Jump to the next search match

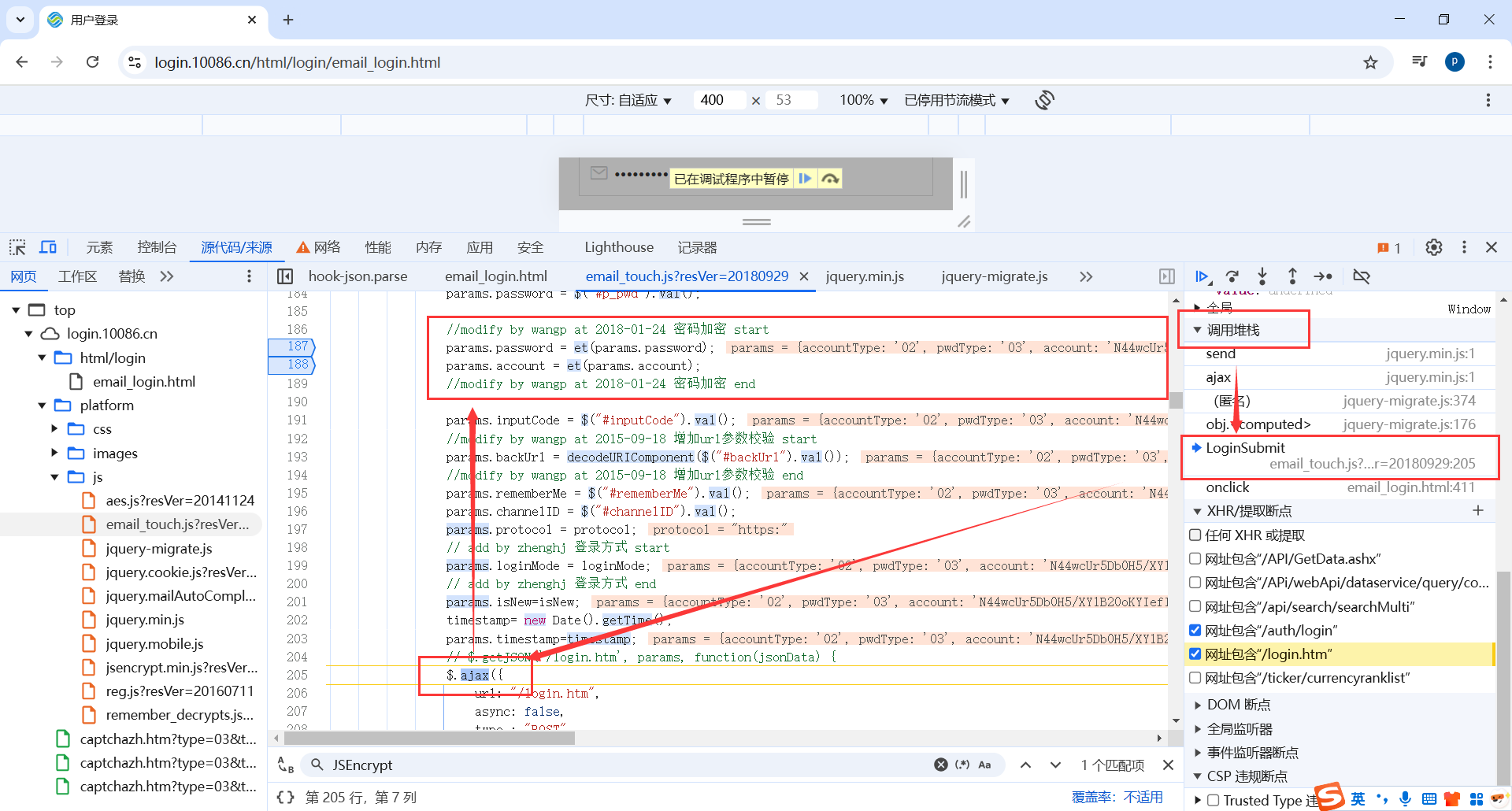(x=1055, y=765)
